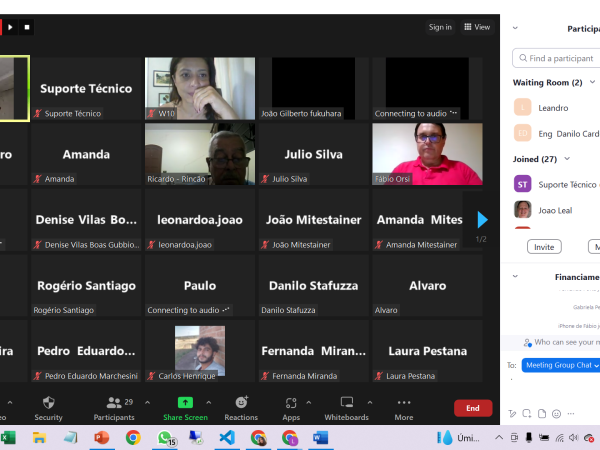Select the Laura Pestana tile
Viewport: 600px width, 450px height.
click(x=427, y=351)
